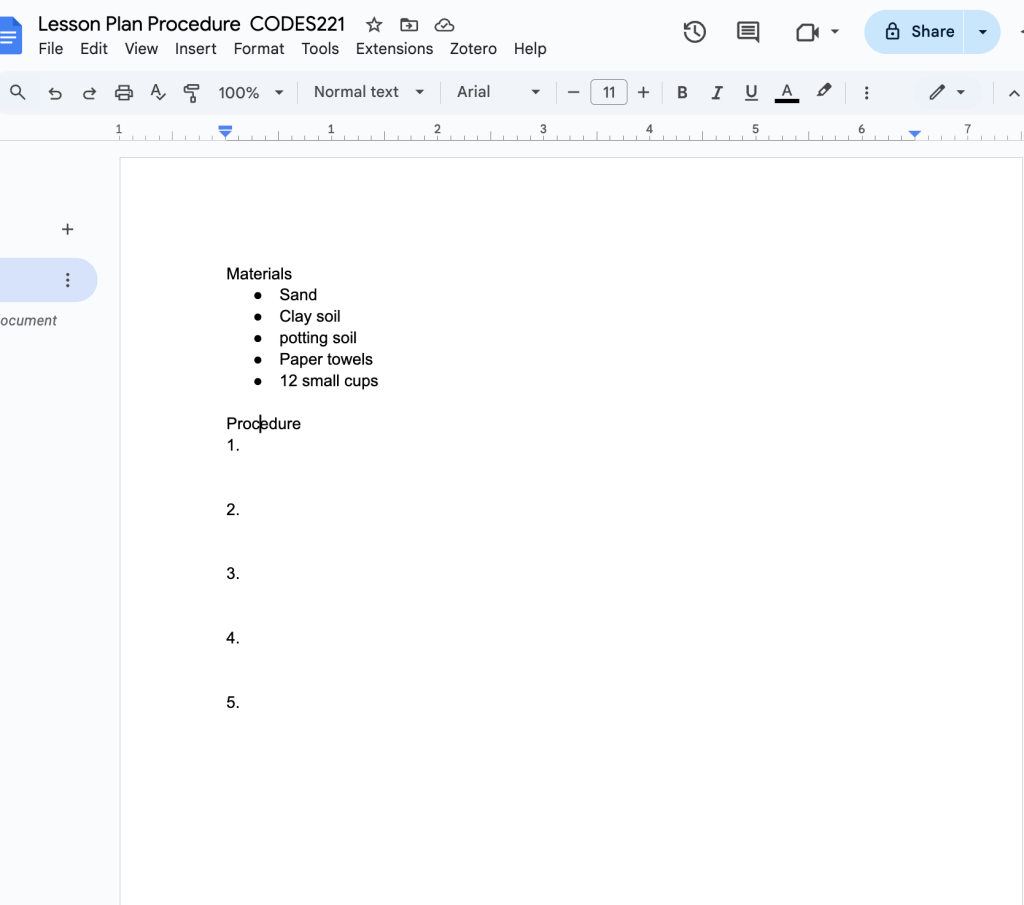Open the Insert menu
Image resolution: width=1024 pixels, height=905 pixels.
195,48
